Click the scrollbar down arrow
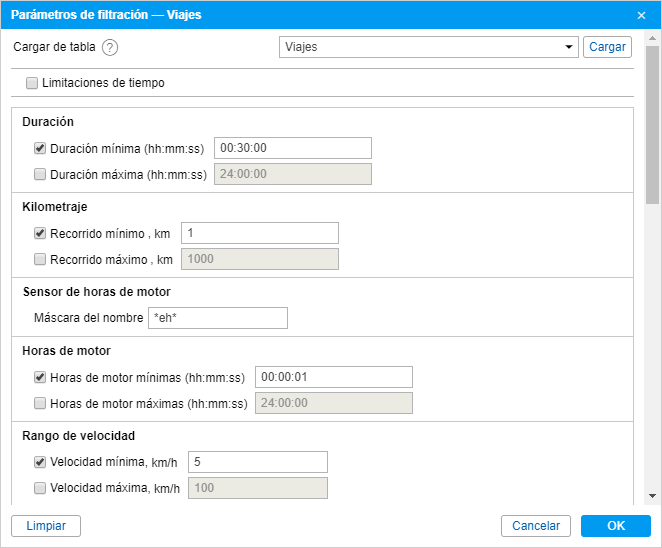Image resolution: width=662 pixels, height=548 pixels. (652, 496)
